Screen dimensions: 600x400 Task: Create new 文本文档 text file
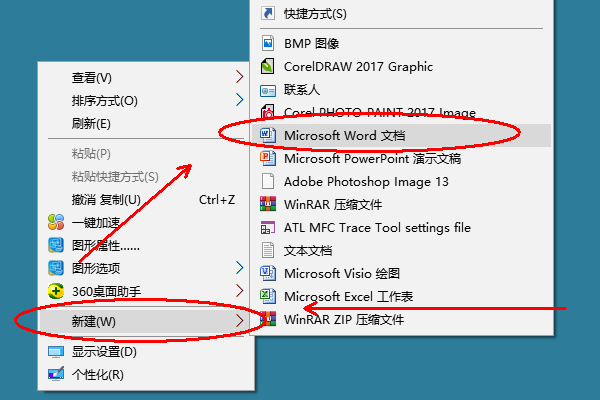tap(401, 250)
